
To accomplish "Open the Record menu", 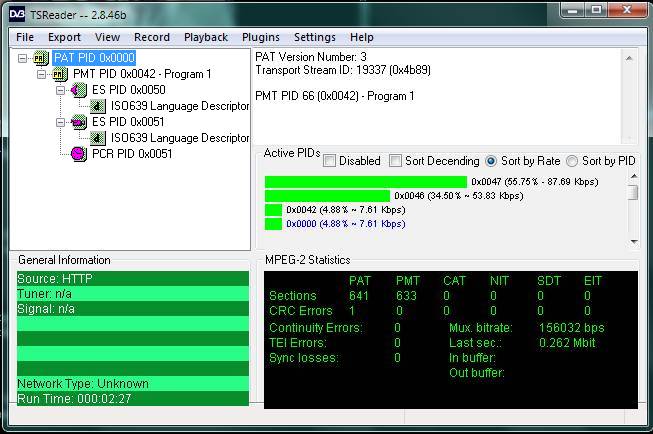I will [152, 37].
